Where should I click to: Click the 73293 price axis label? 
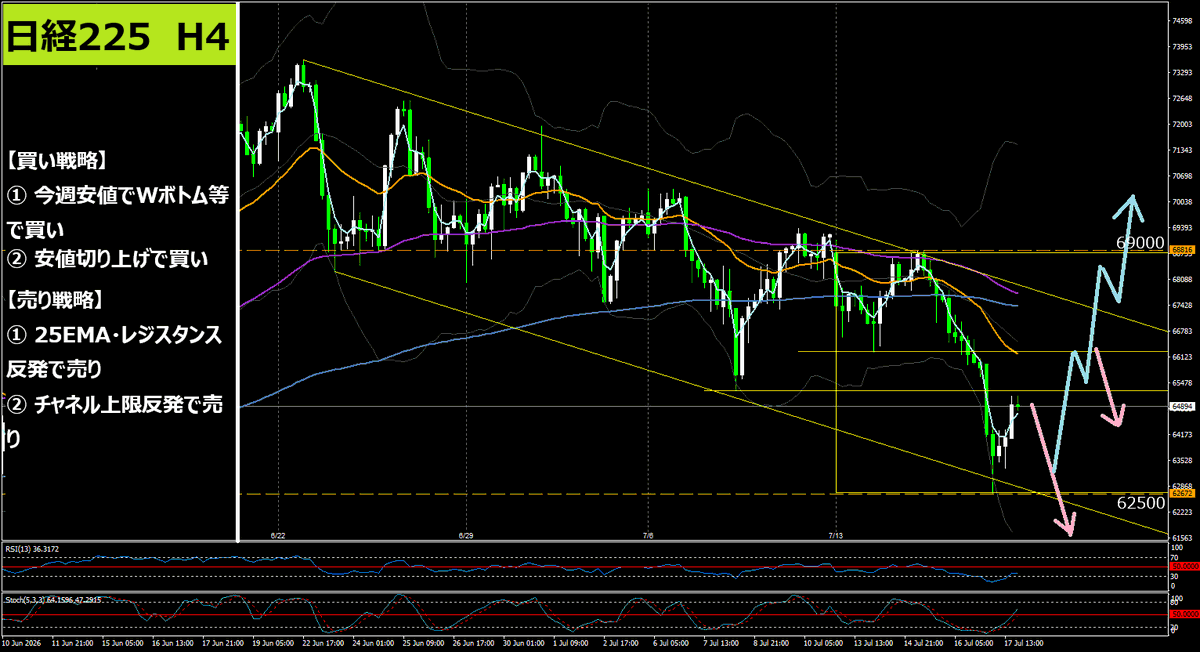click(1181, 73)
